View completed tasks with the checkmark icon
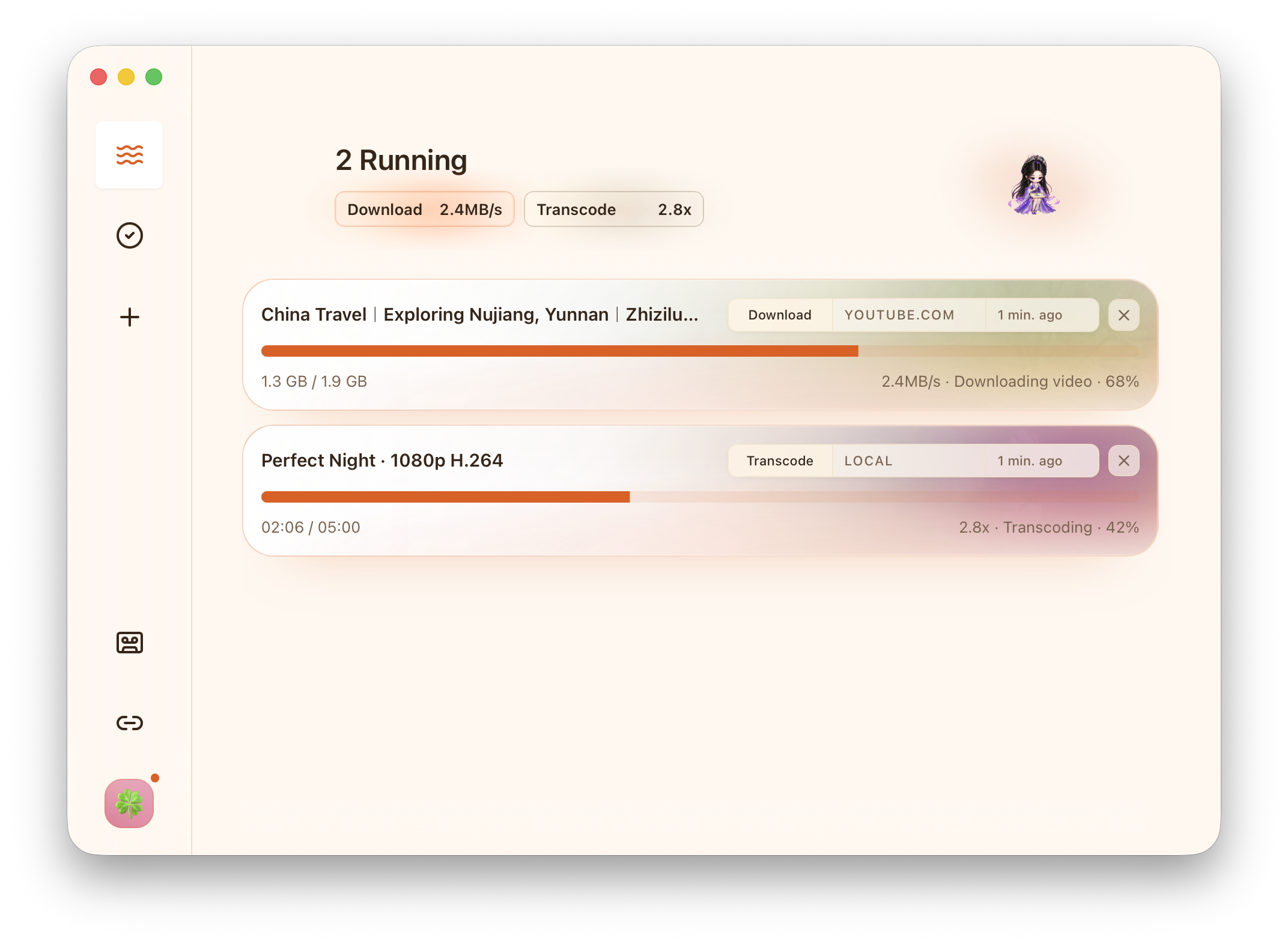The width and height of the screenshot is (1288, 944). point(129,235)
